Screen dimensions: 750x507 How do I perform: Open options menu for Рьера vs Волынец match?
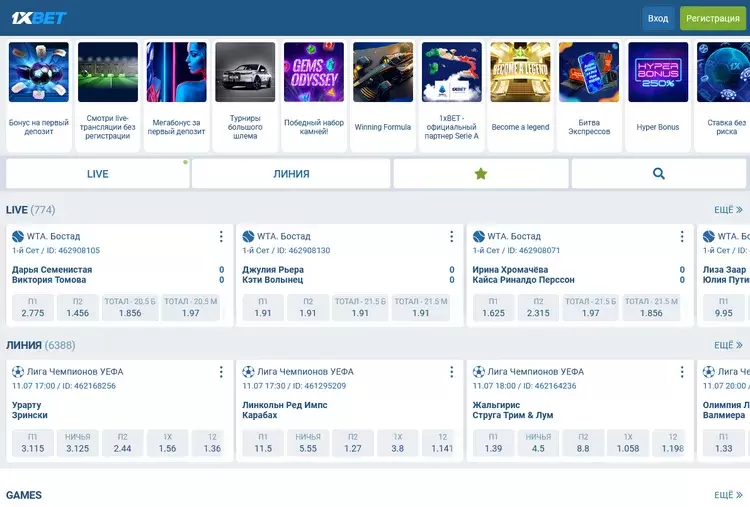(452, 236)
